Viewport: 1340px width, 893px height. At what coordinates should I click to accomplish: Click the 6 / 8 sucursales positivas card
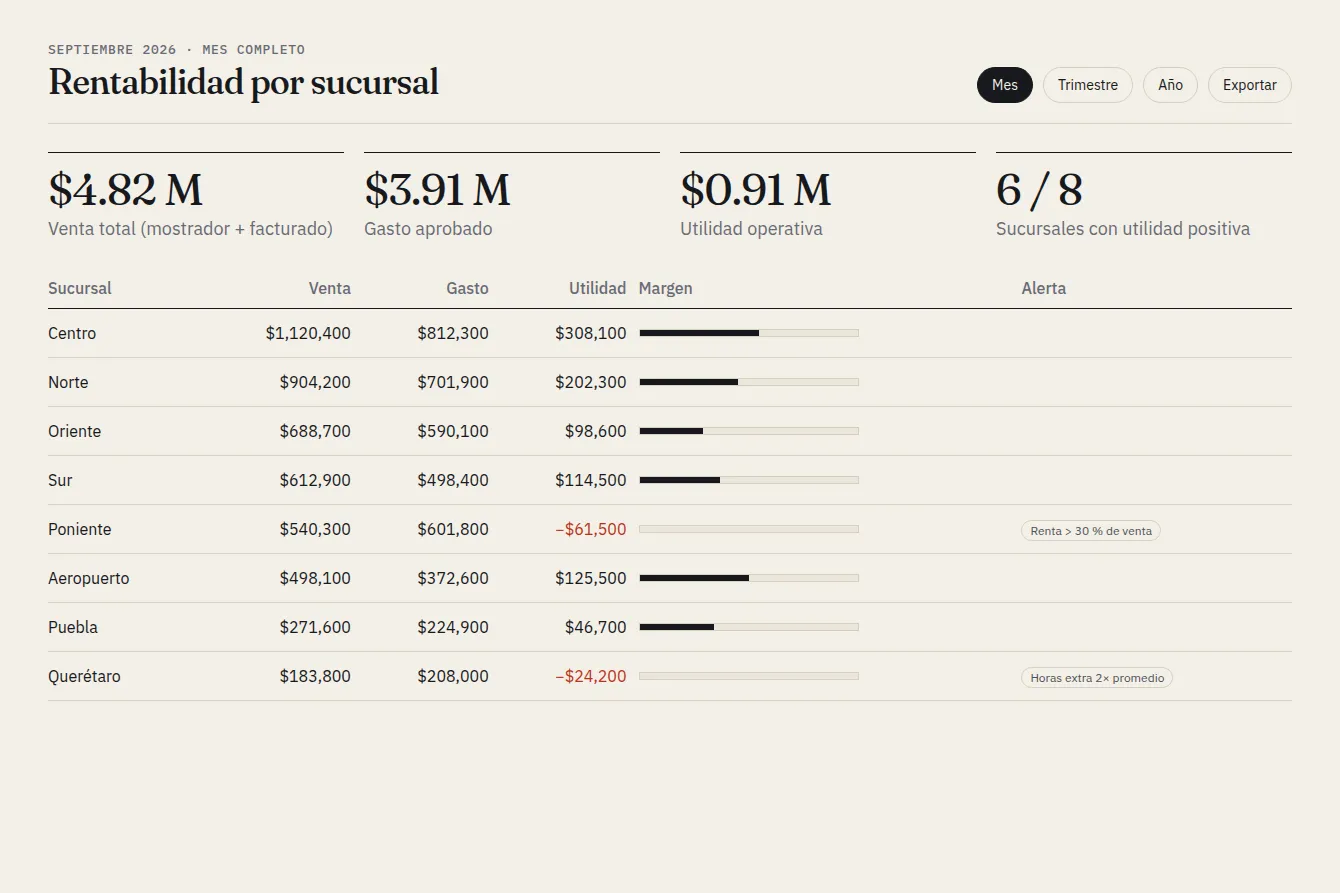[1144, 196]
